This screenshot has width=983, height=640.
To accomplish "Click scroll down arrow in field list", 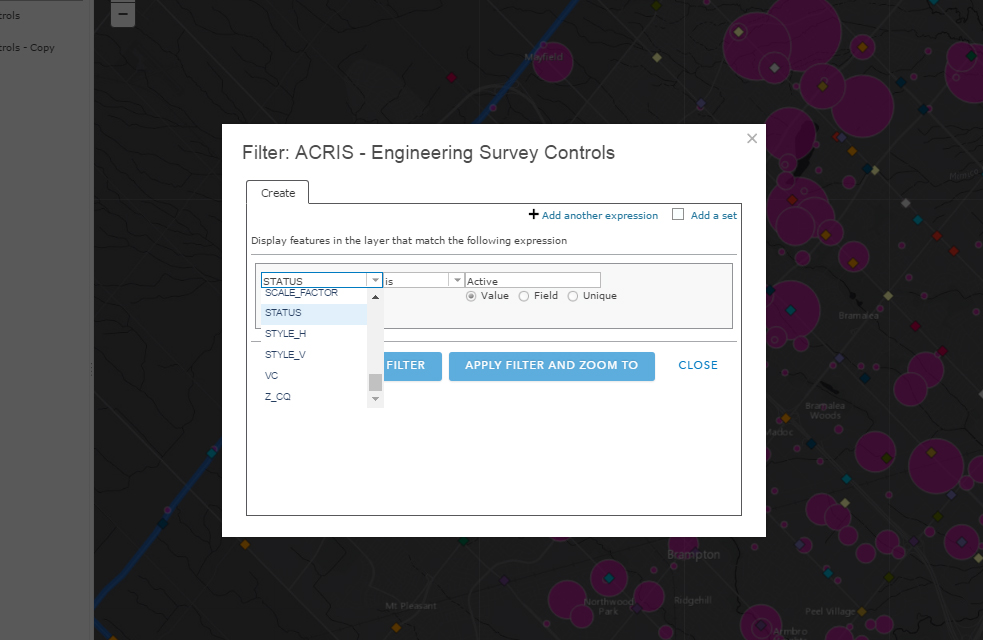I will tap(376, 399).
